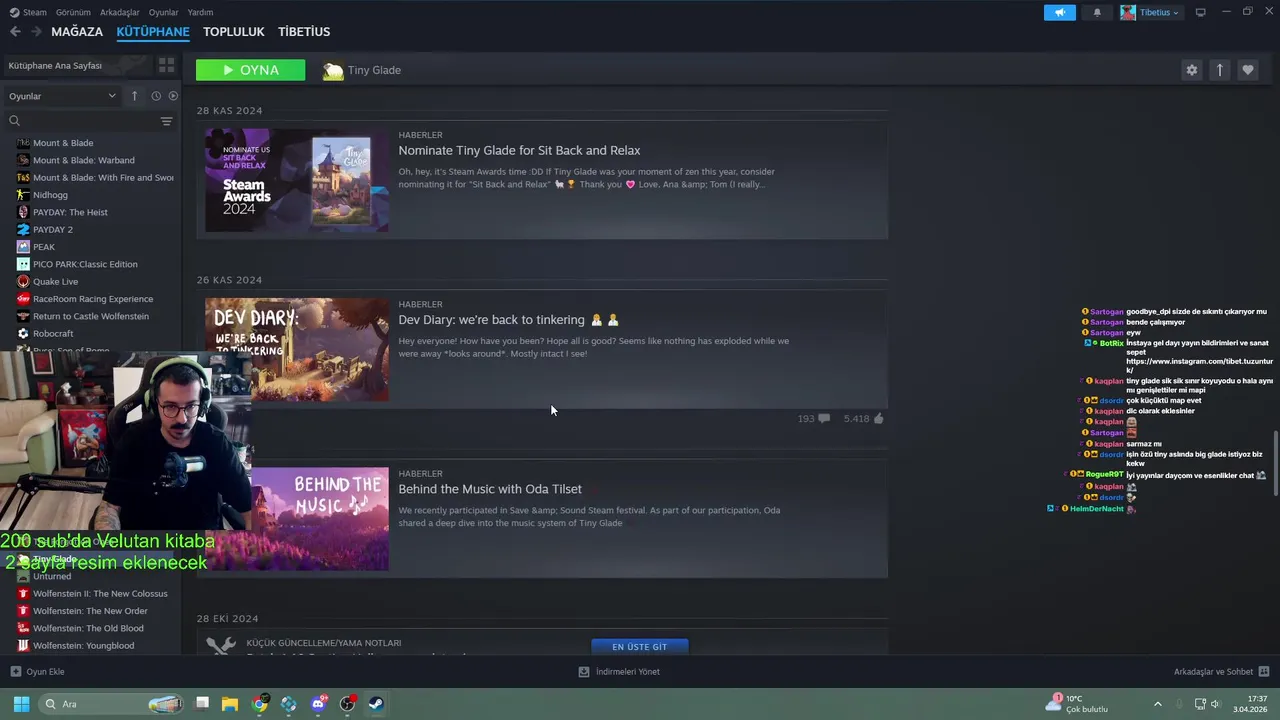The height and width of the screenshot is (720, 1280).
Task: Filter ready-to-play games icon
Action: 173,96
